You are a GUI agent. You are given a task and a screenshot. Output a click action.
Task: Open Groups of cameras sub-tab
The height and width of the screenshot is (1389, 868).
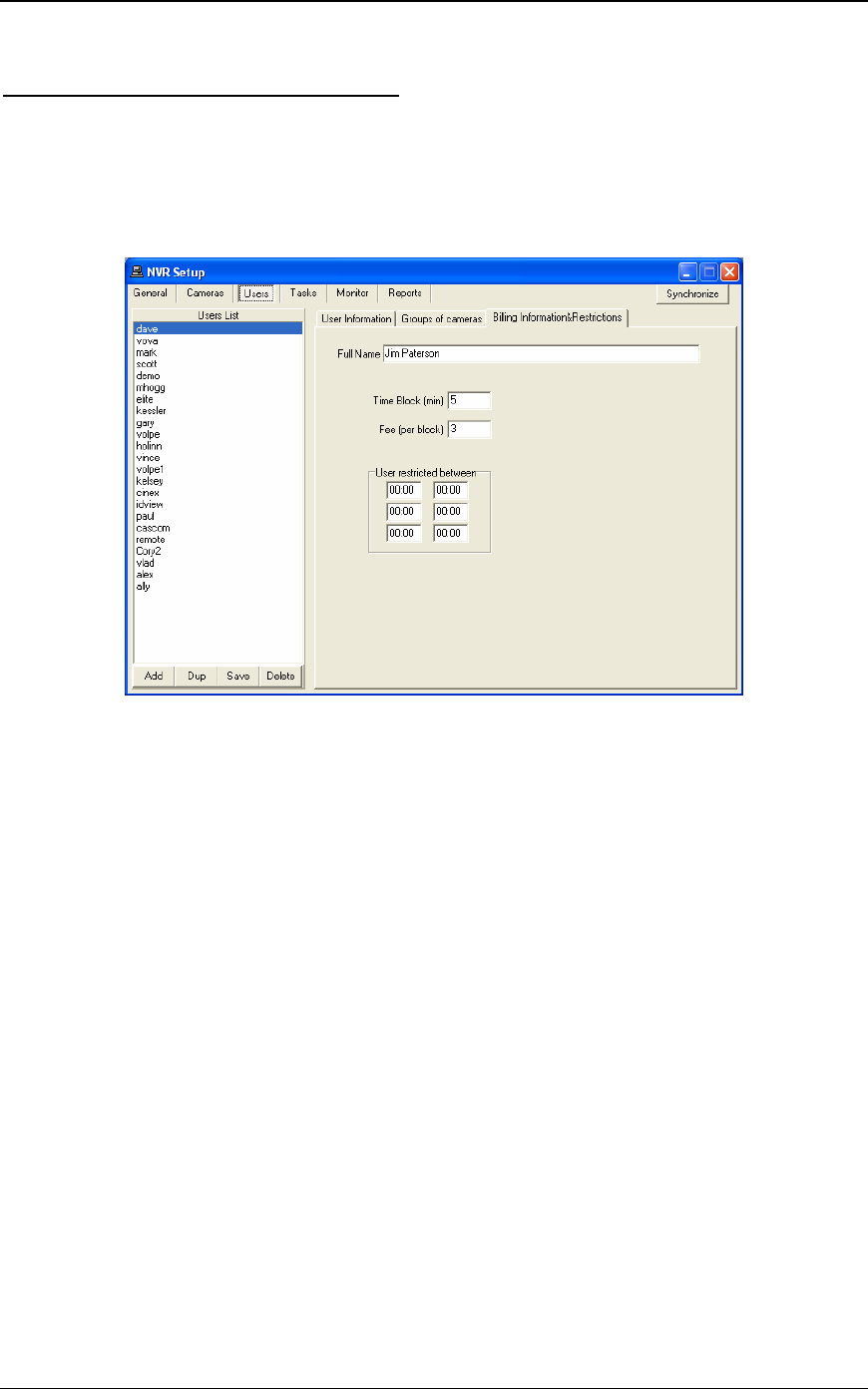click(x=441, y=319)
